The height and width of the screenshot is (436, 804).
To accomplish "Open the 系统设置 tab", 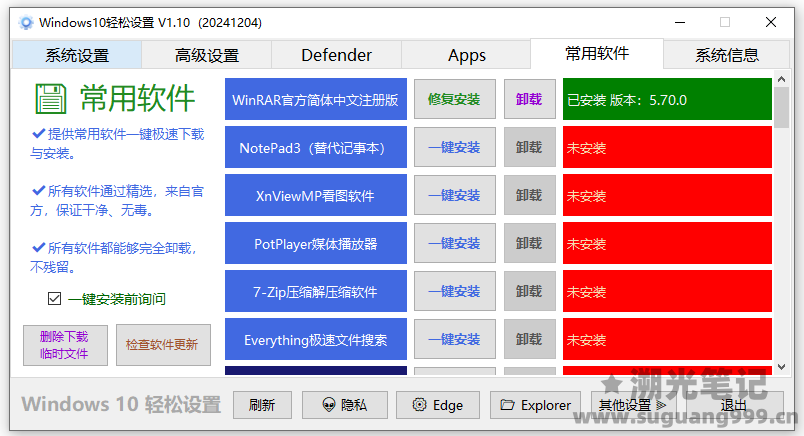I will pyautogui.click(x=77, y=55).
